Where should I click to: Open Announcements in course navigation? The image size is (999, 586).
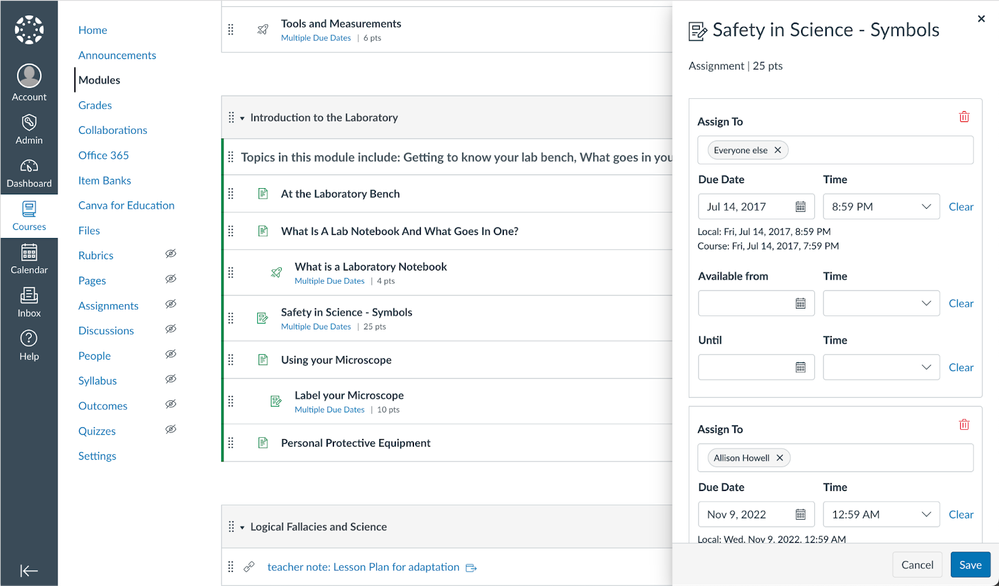tap(117, 55)
